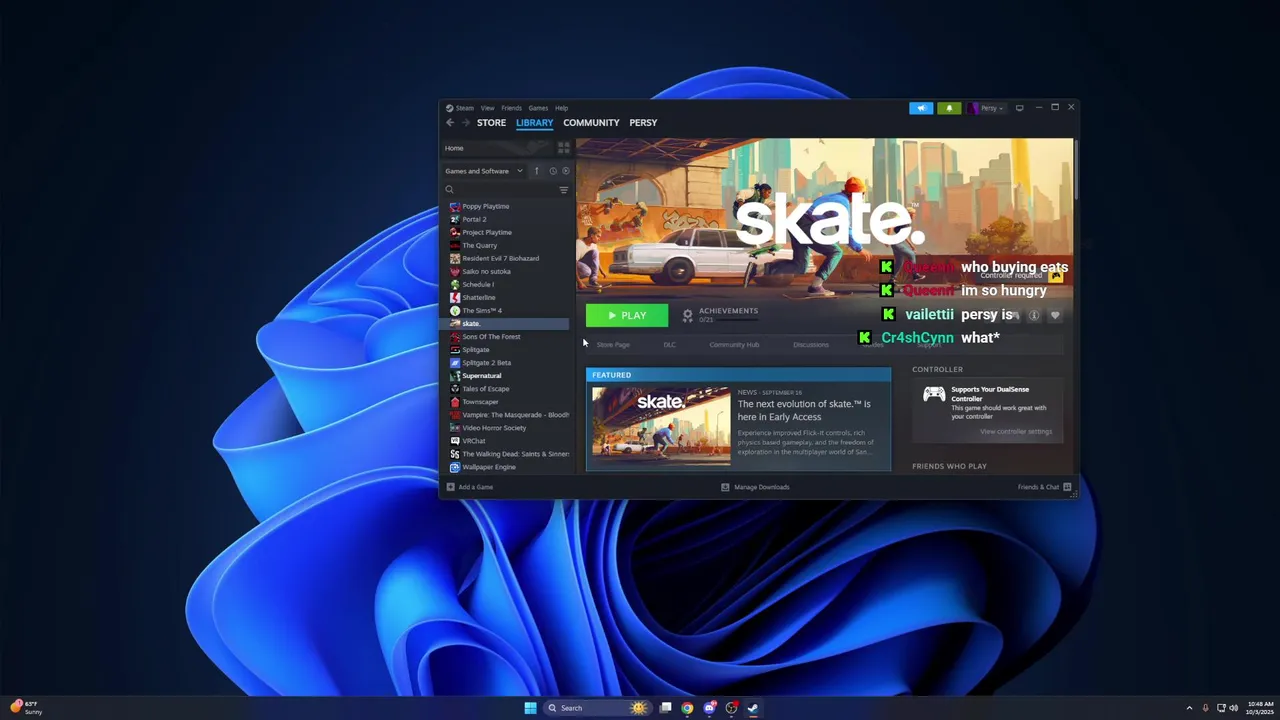Select Saiko no sutoka game
The image size is (1280, 720).
509,271
